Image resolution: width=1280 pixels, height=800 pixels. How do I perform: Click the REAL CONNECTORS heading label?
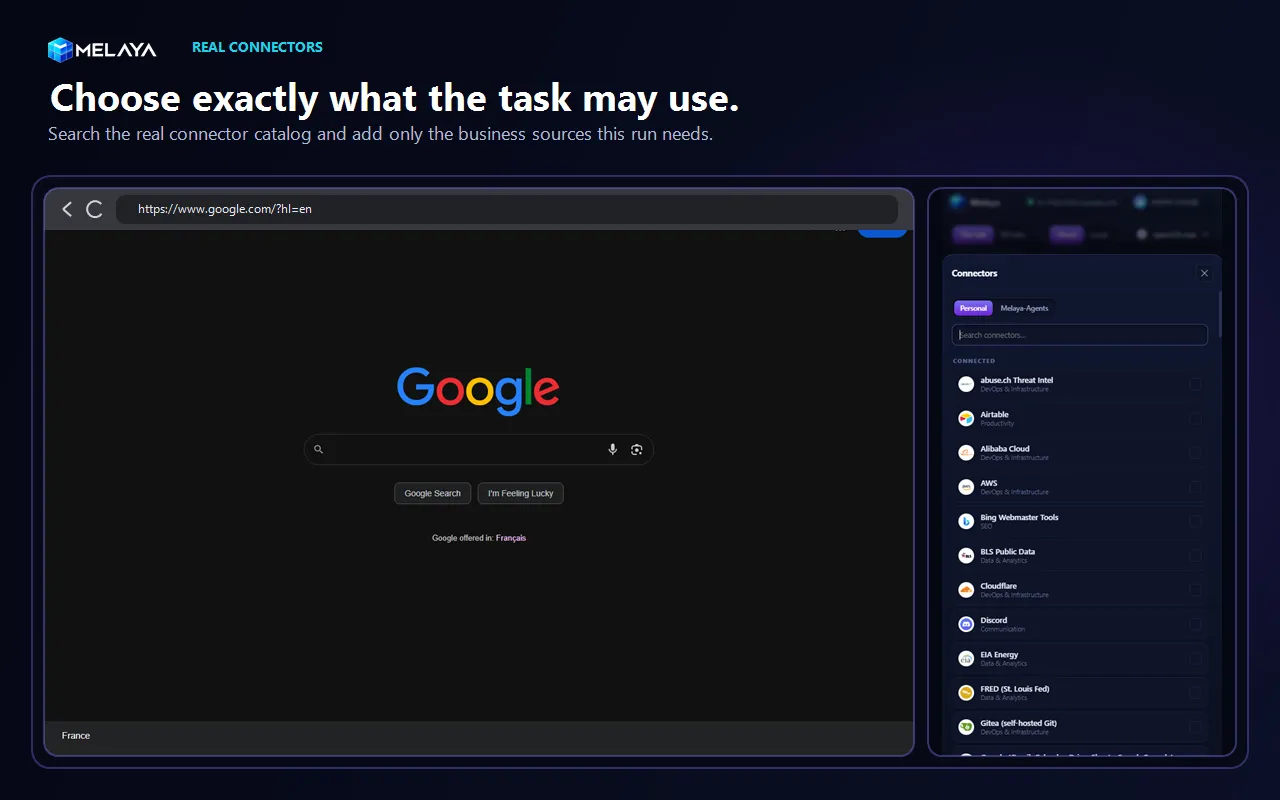[x=257, y=47]
